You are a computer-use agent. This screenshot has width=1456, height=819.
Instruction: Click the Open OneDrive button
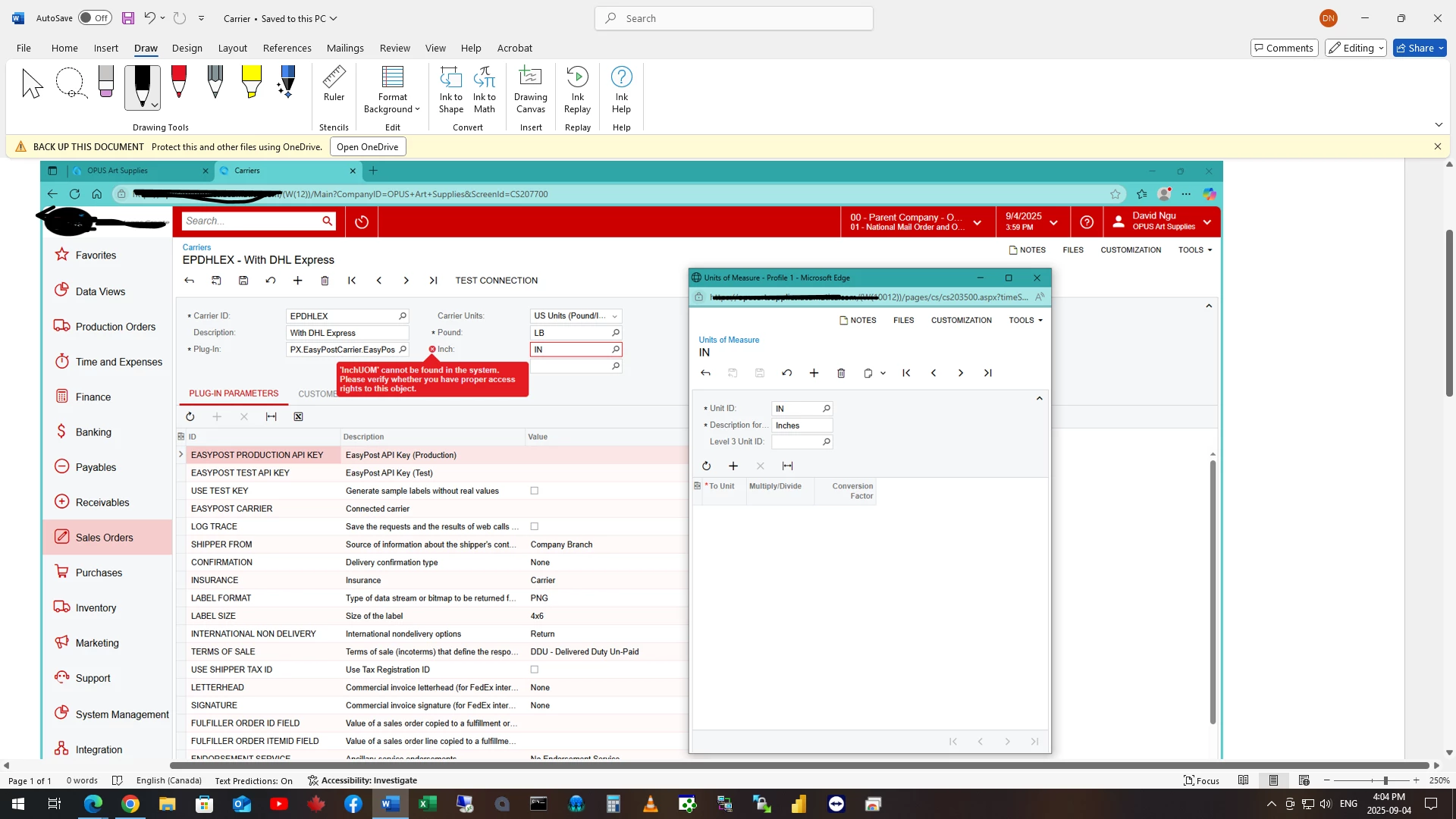click(368, 147)
